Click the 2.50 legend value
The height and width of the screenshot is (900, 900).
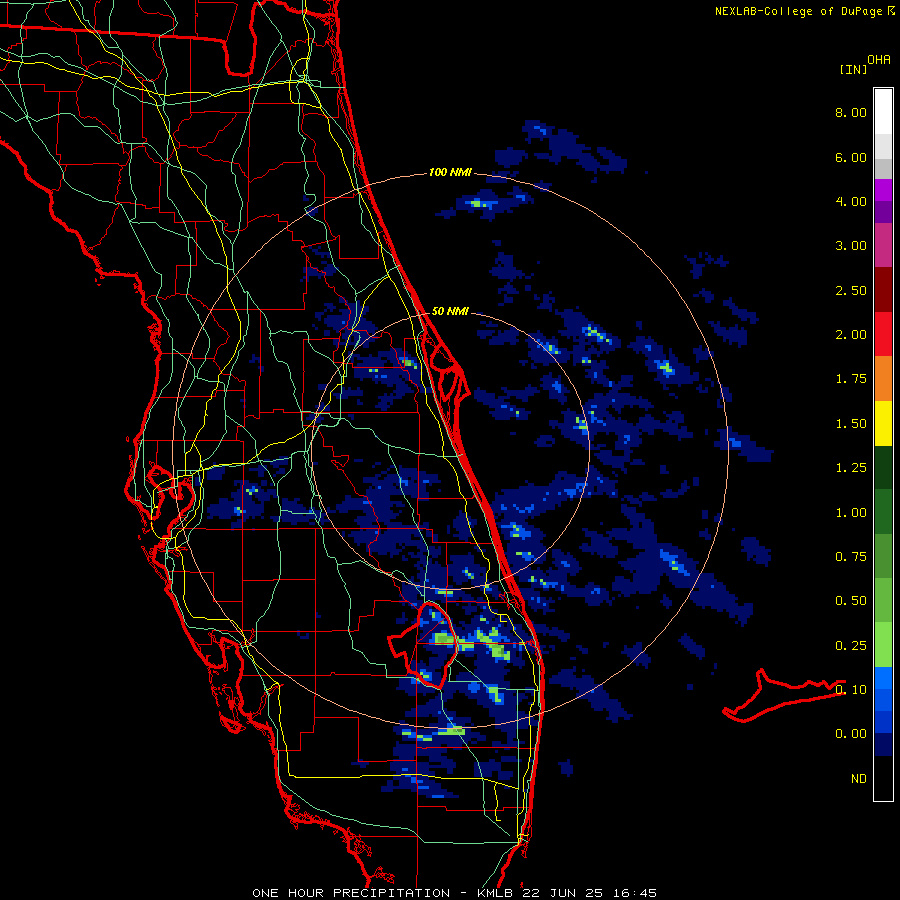(x=851, y=290)
